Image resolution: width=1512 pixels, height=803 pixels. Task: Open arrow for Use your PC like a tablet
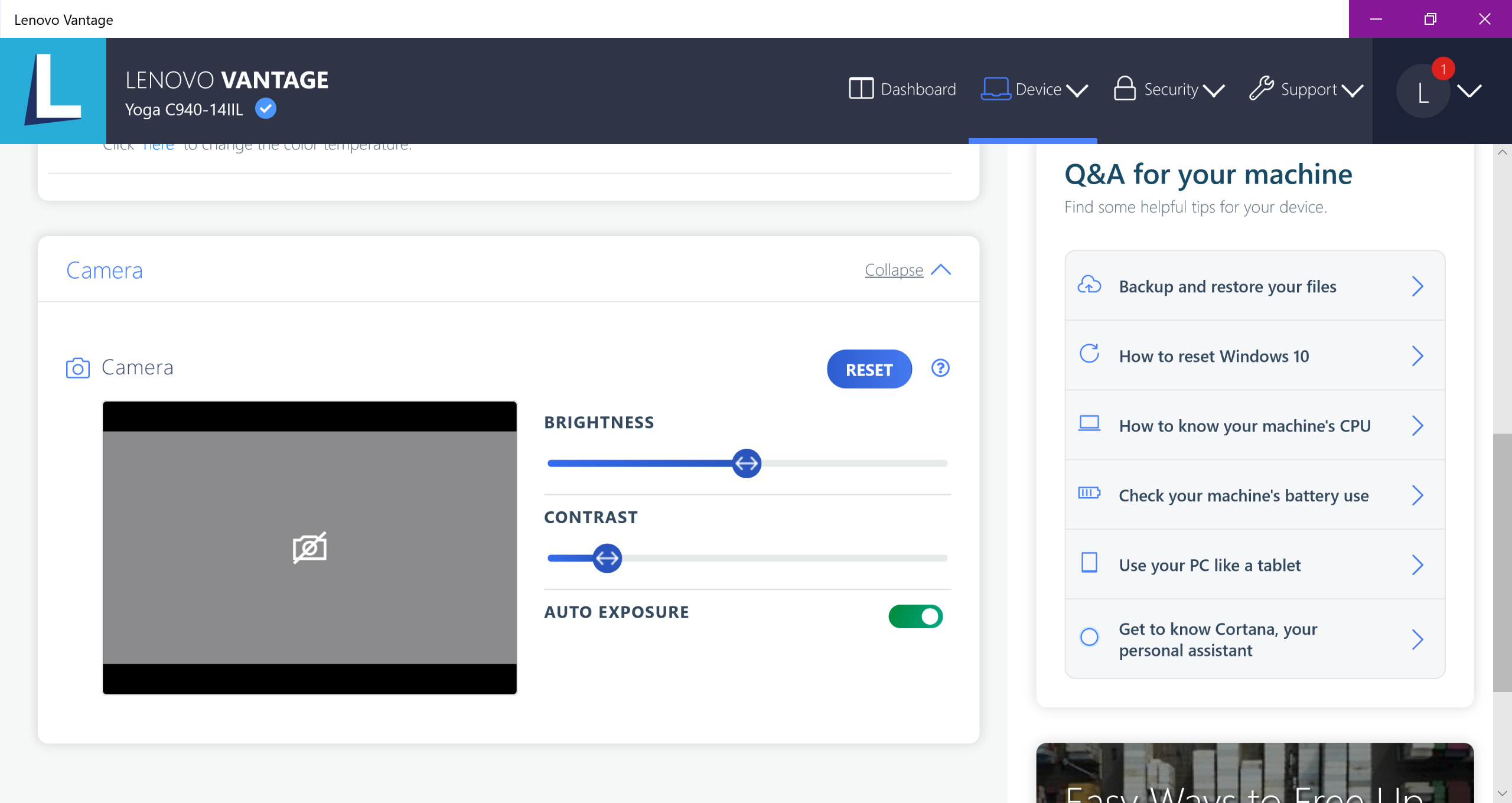[1417, 565]
